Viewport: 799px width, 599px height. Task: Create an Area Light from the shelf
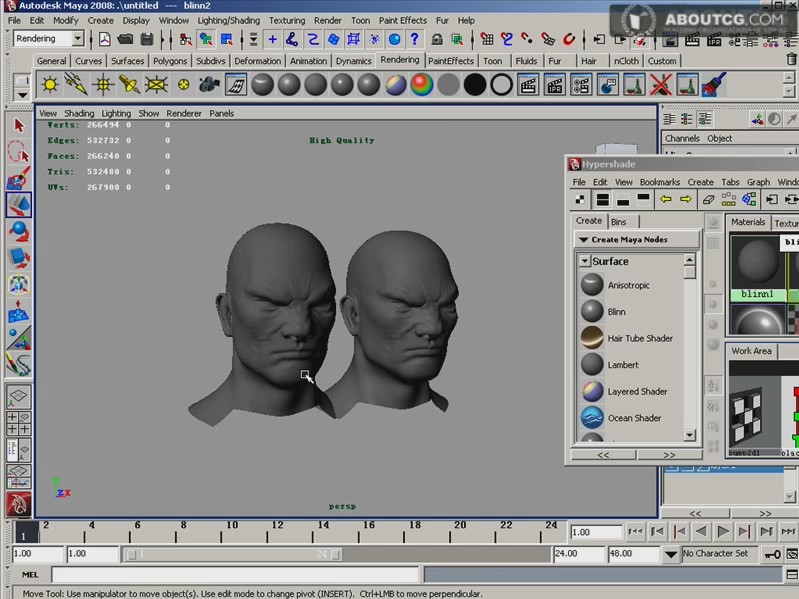pyautogui.click(x=156, y=85)
